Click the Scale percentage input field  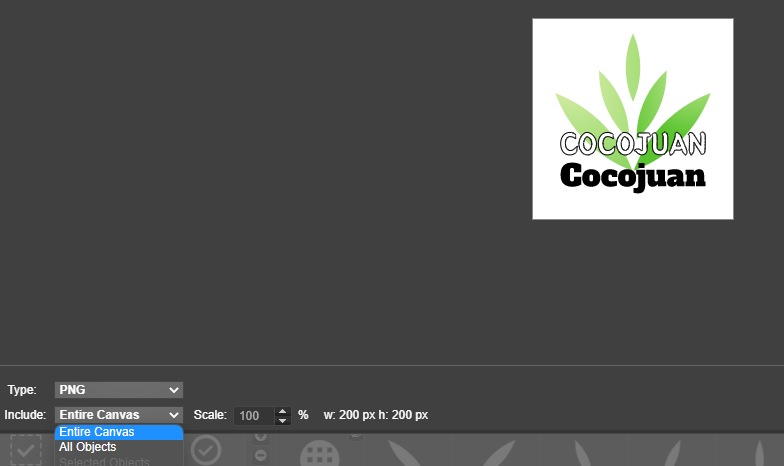pos(254,416)
